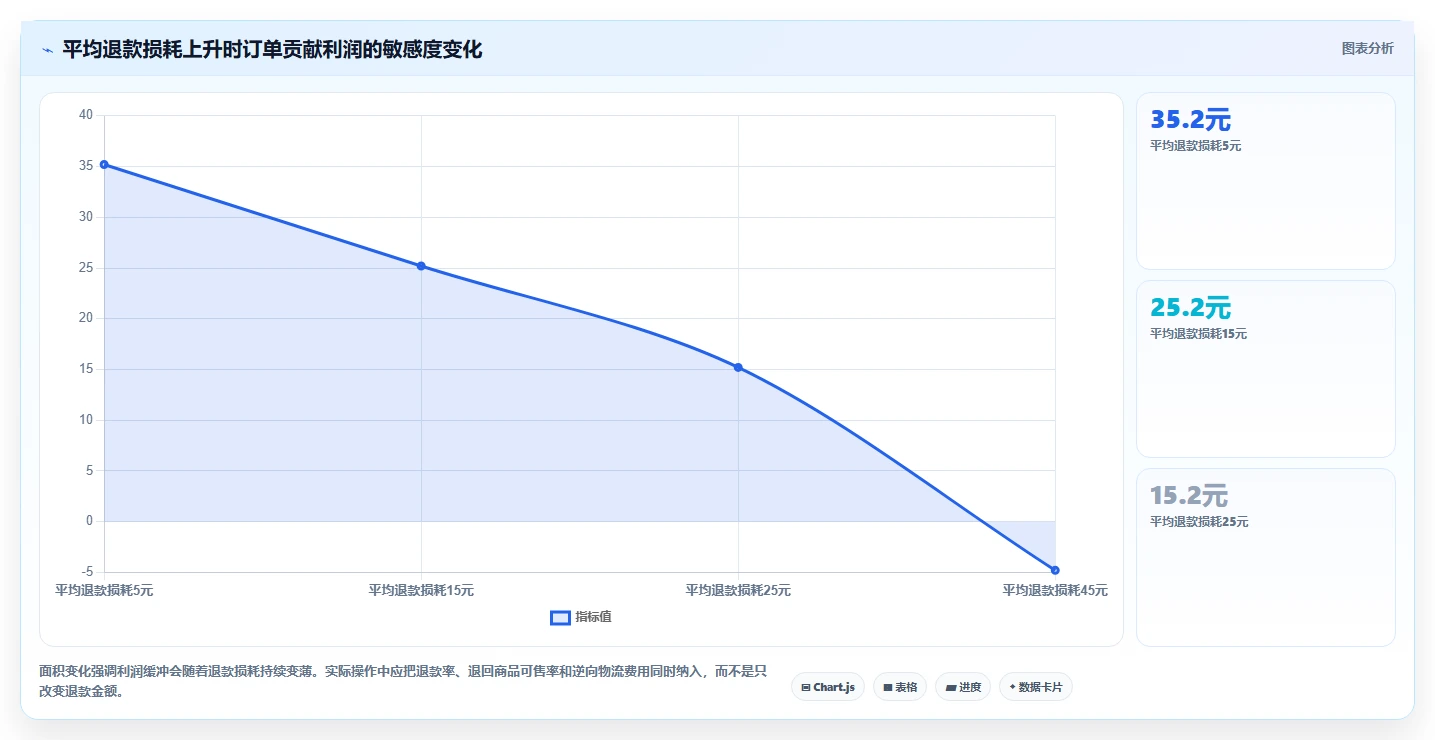
Task: Click the x-axis label 平均退款损耗5元
Action: click(x=104, y=591)
